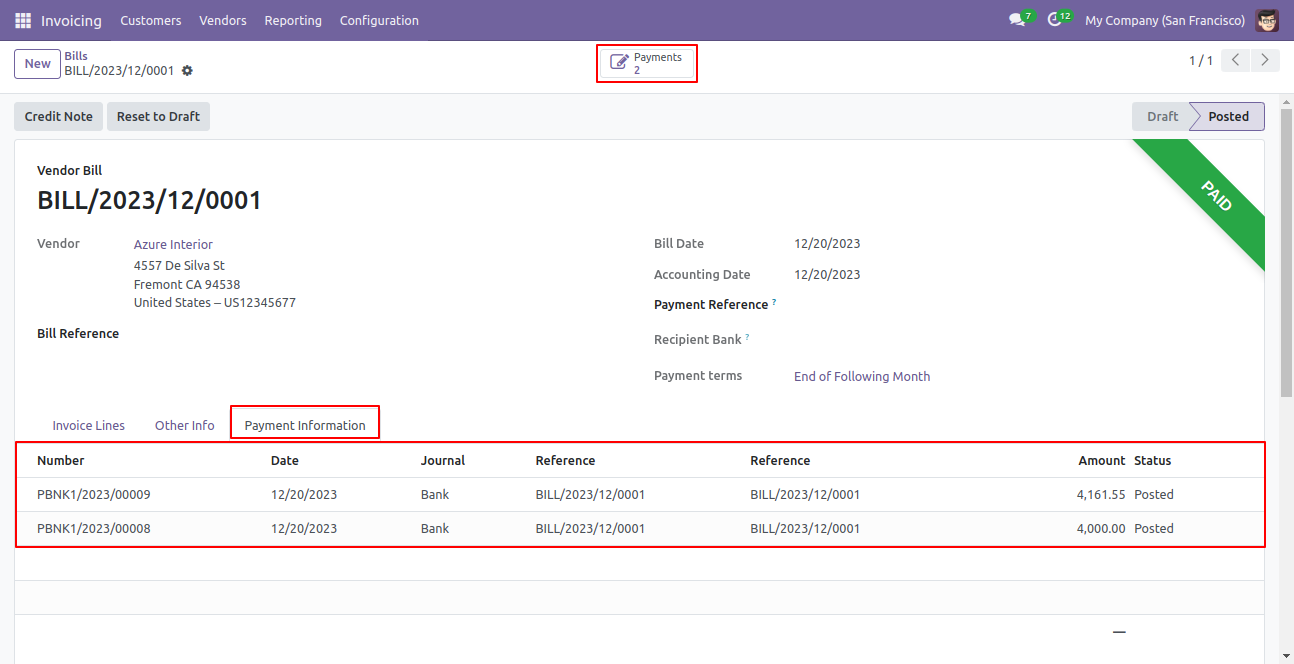Viewport: 1294px width, 664px height.
Task: Click Accounting Date value 12/20/2023
Action: pos(827,274)
